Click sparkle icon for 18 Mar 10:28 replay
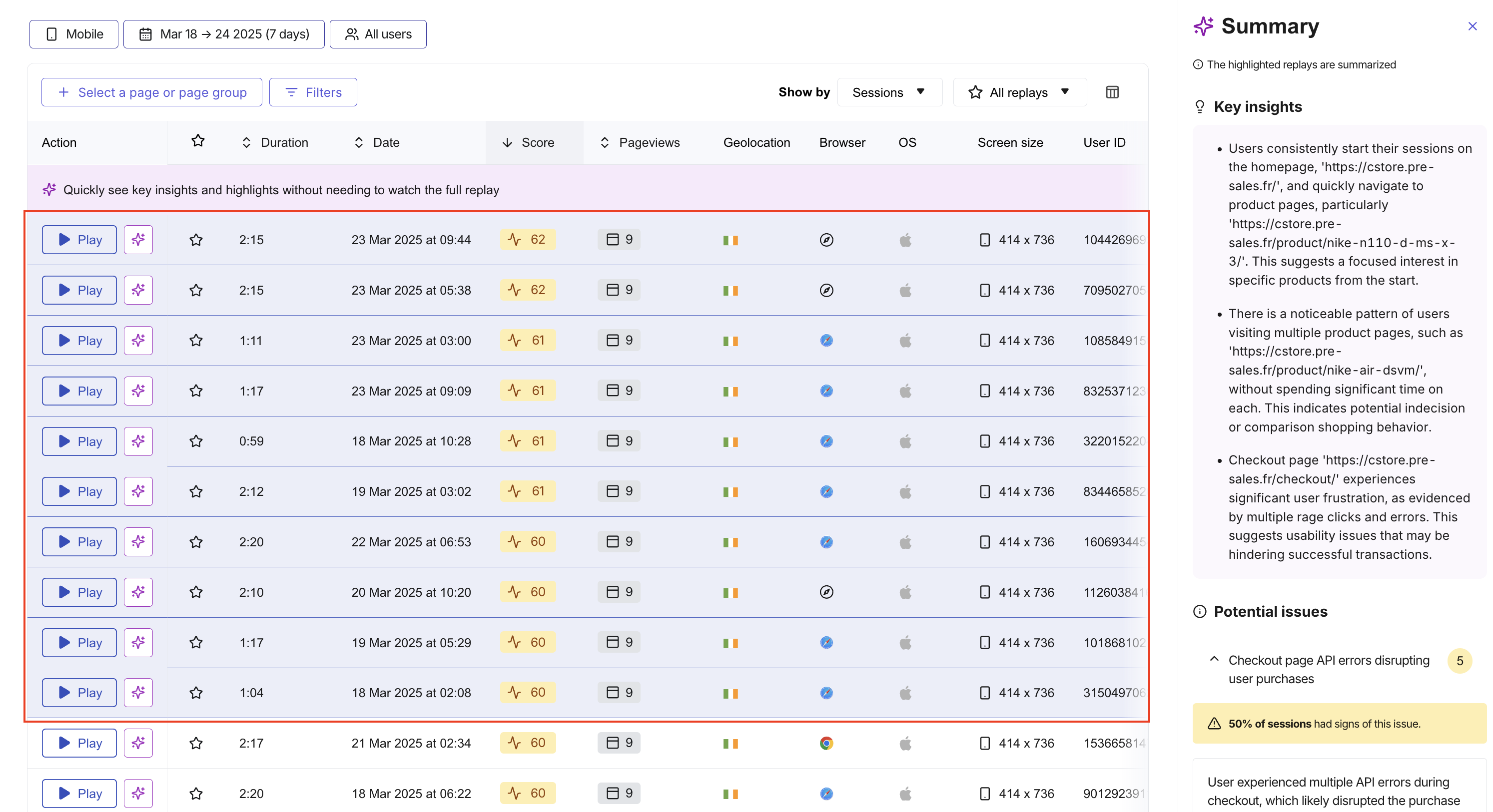This screenshot has width=1493, height=812. click(x=138, y=441)
